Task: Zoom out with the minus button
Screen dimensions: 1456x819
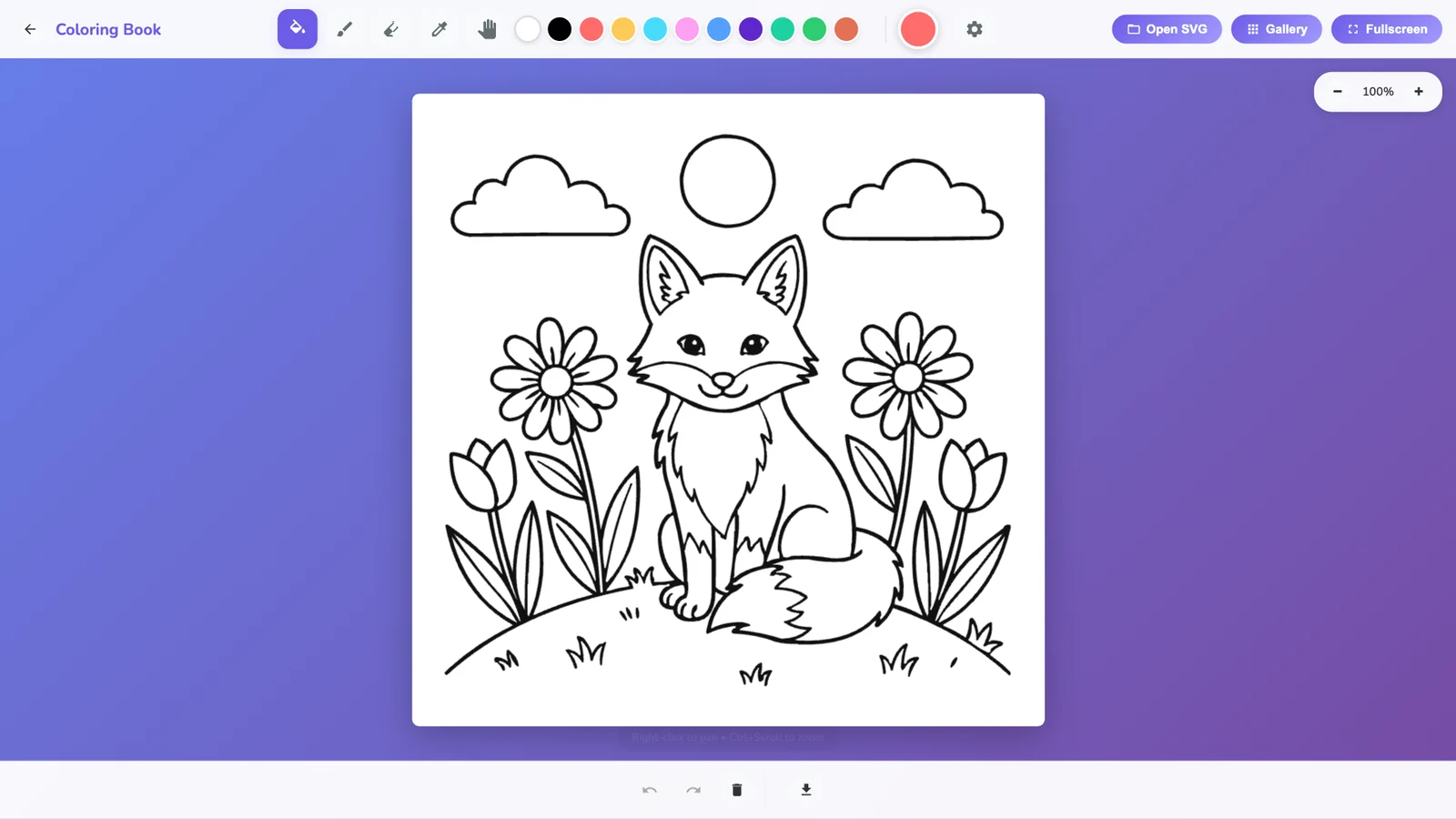Action: [1338, 92]
